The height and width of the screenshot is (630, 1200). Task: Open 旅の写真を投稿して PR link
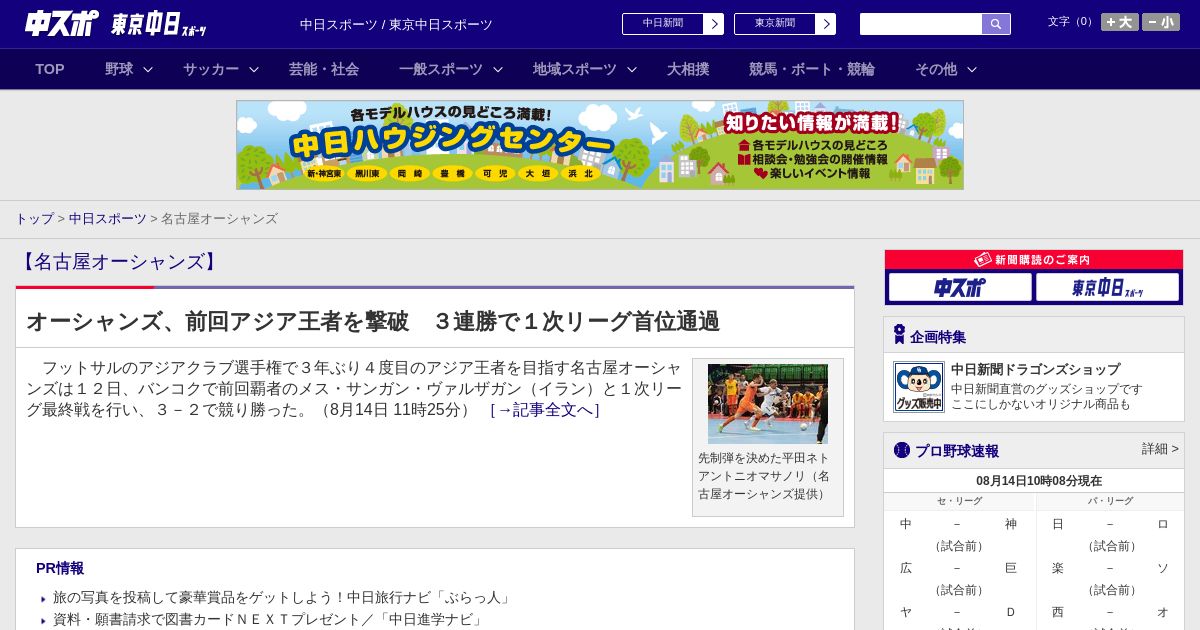click(x=283, y=598)
